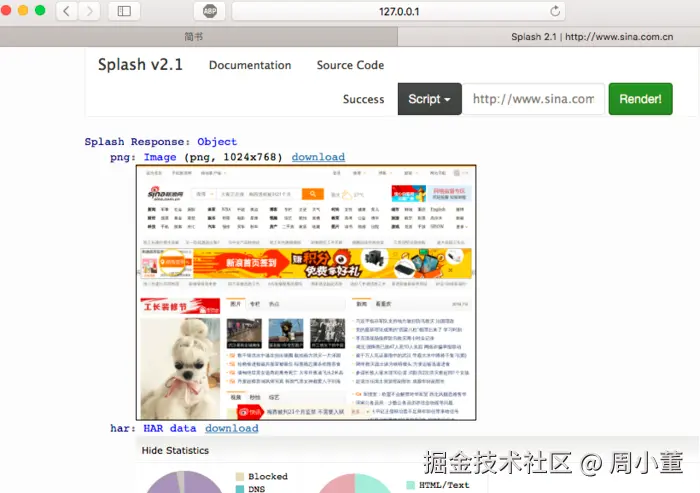Image resolution: width=700 pixels, height=493 pixels.
Task: Click the macOS yellow minimize window button
Action: click(x=23, y=10)
